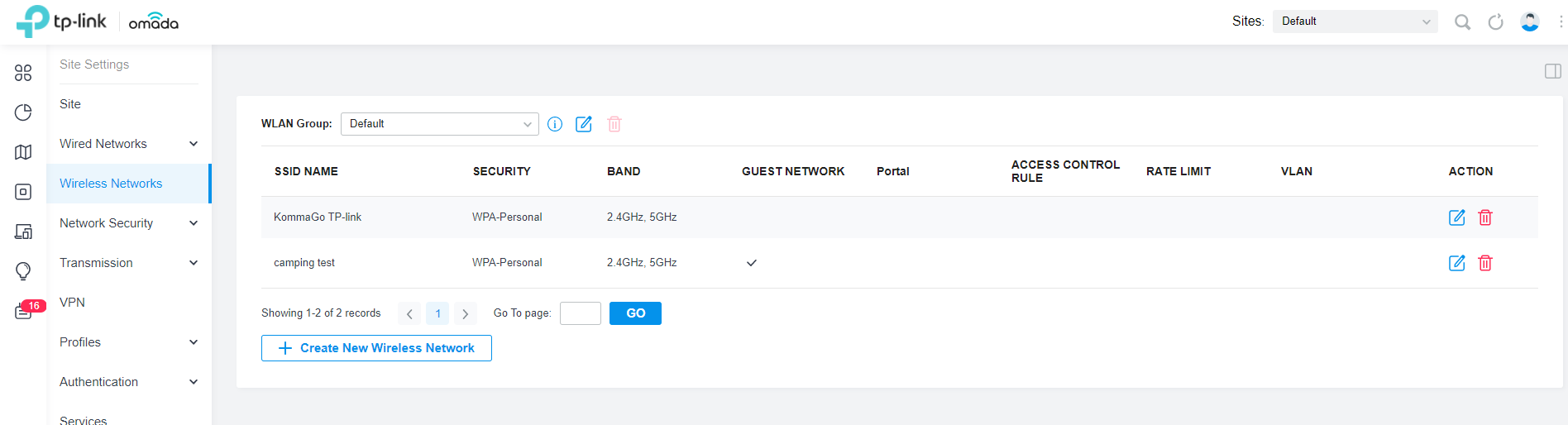Edit the camping test network
The image size is (1568, 425).
coord(1456,263)
